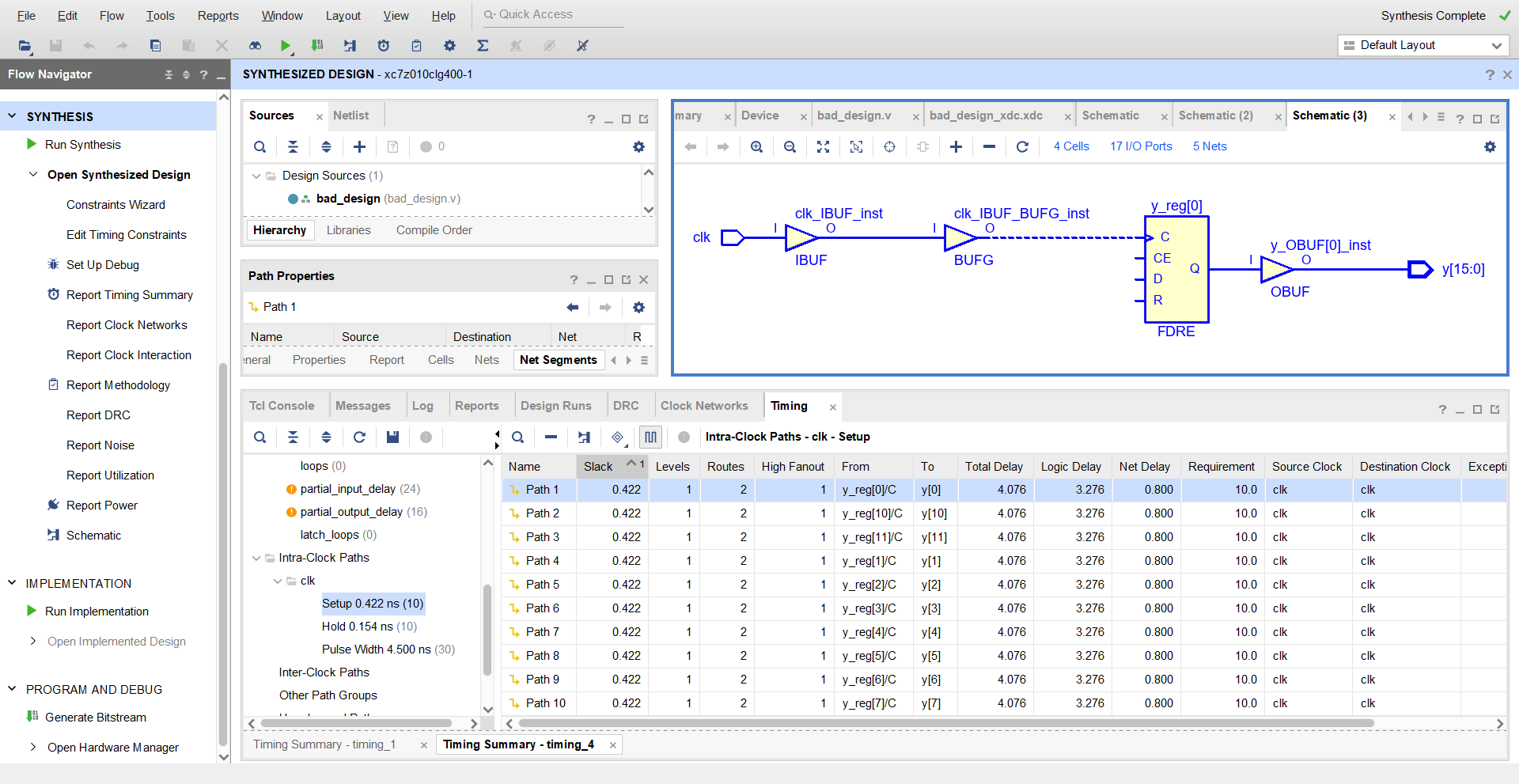The width and height of the screenshot is (1519, 784).
Task: Select the Clock Networks tab
Action: (704, 406)
